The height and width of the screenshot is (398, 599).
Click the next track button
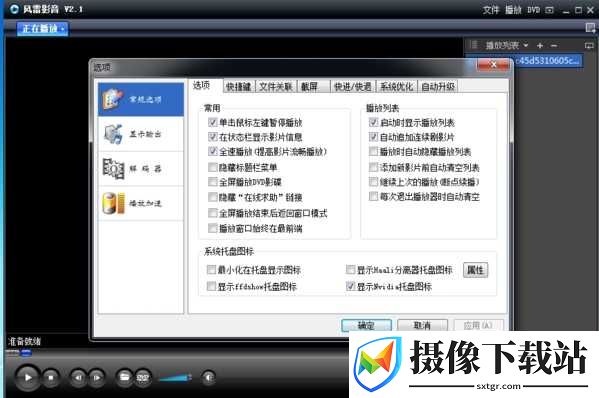point(97,377)
